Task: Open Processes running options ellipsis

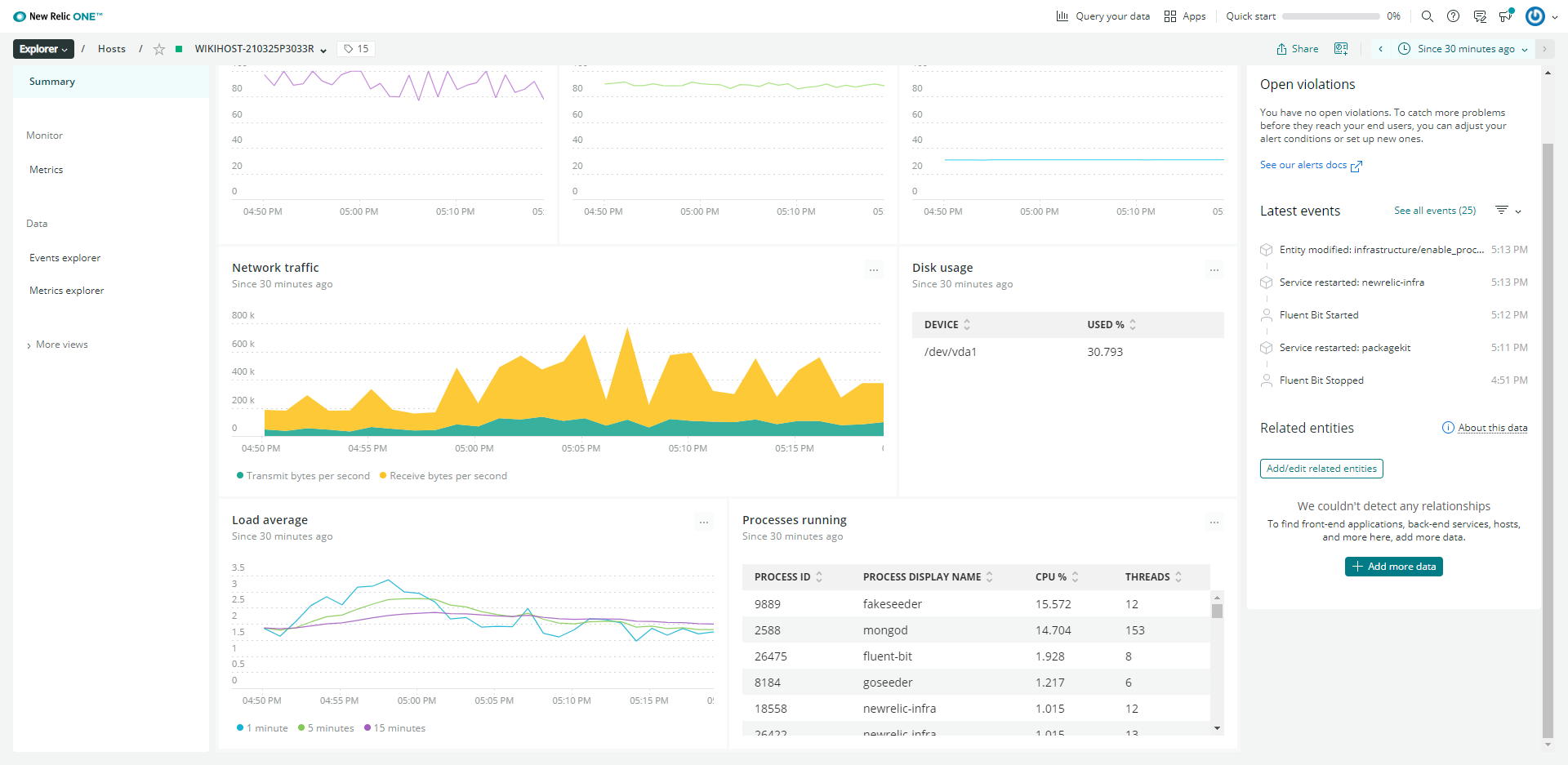Action: click(1214, 522)
